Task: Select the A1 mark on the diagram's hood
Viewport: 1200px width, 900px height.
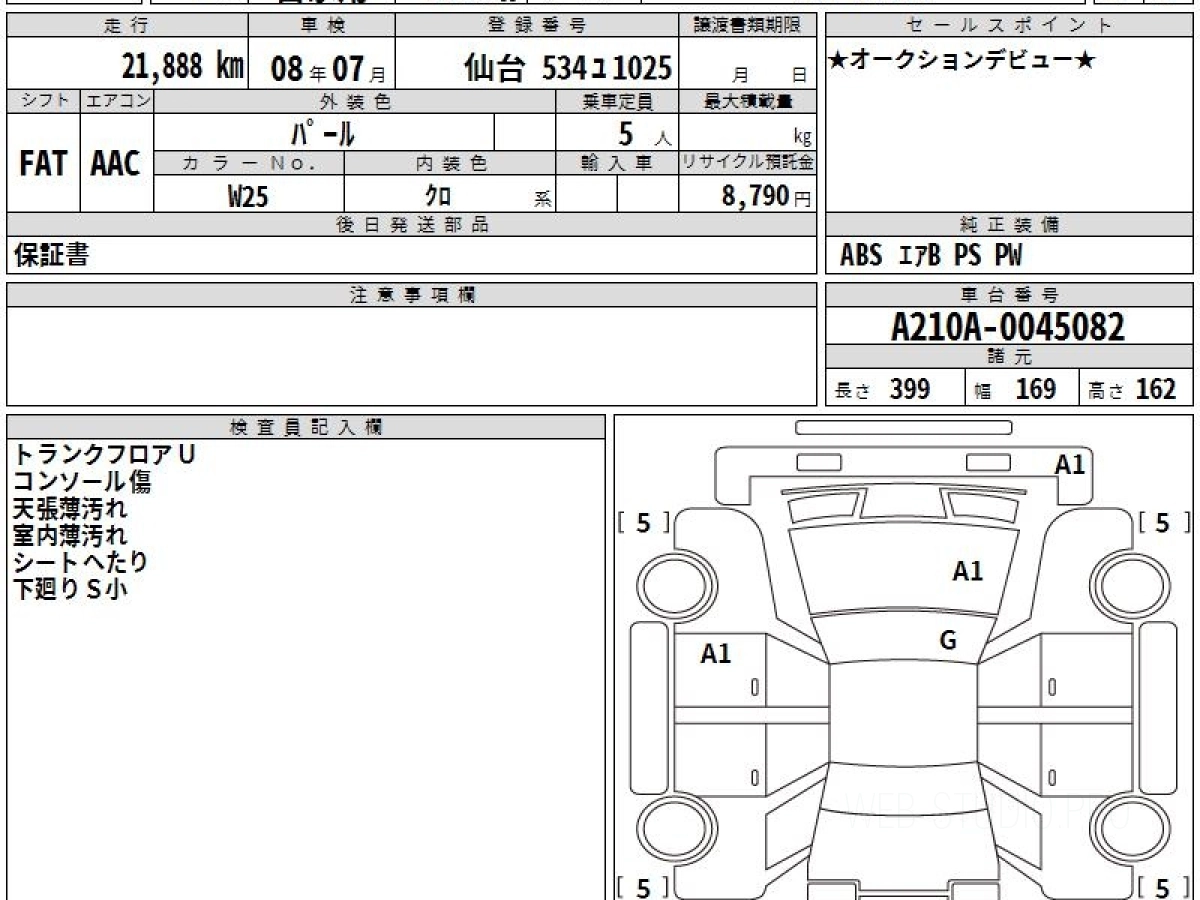Action: pyautogui.click(x=967, y=571)
